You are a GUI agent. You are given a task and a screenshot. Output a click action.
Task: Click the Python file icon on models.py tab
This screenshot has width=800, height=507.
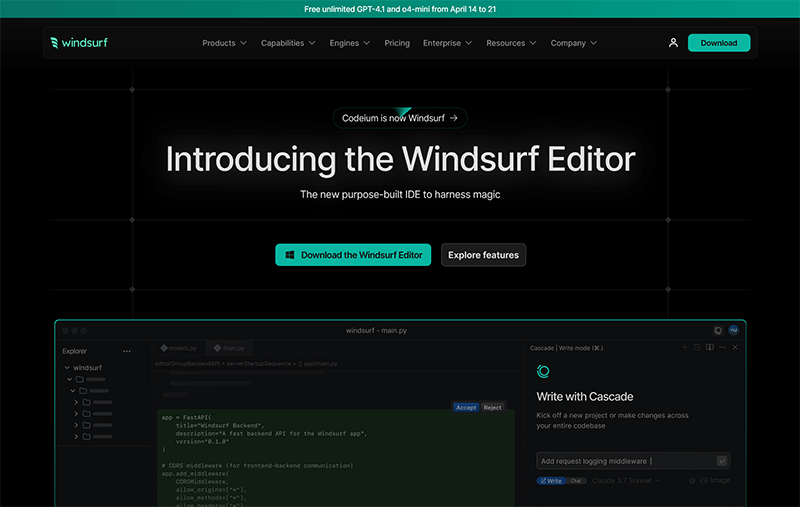[164, 348]
